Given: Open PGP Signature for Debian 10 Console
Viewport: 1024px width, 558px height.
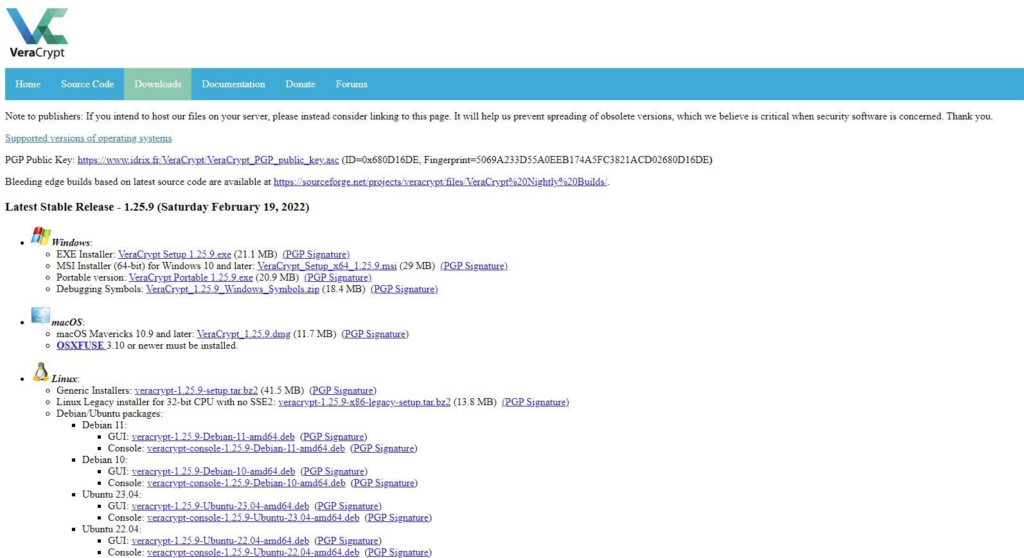Looking at the screenshot, I should click(x=384, y=483).
